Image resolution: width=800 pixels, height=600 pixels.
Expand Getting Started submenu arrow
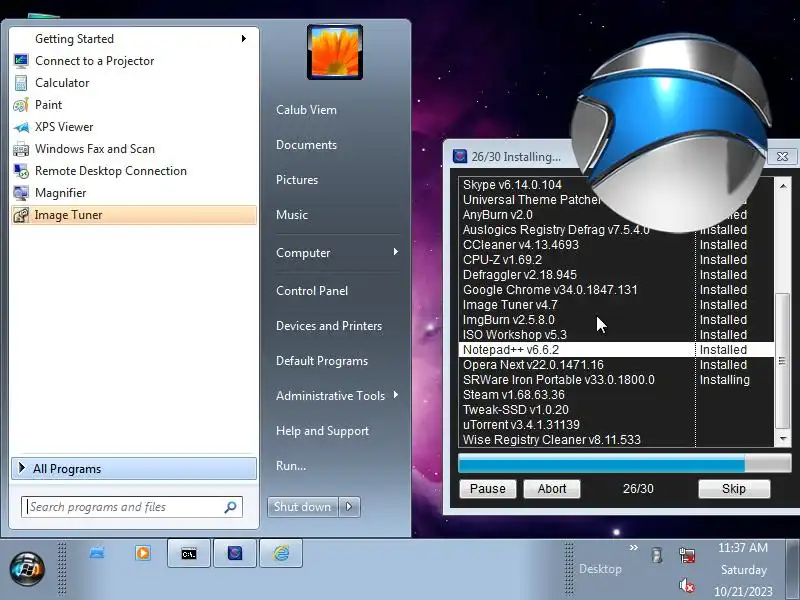[244, 38]
